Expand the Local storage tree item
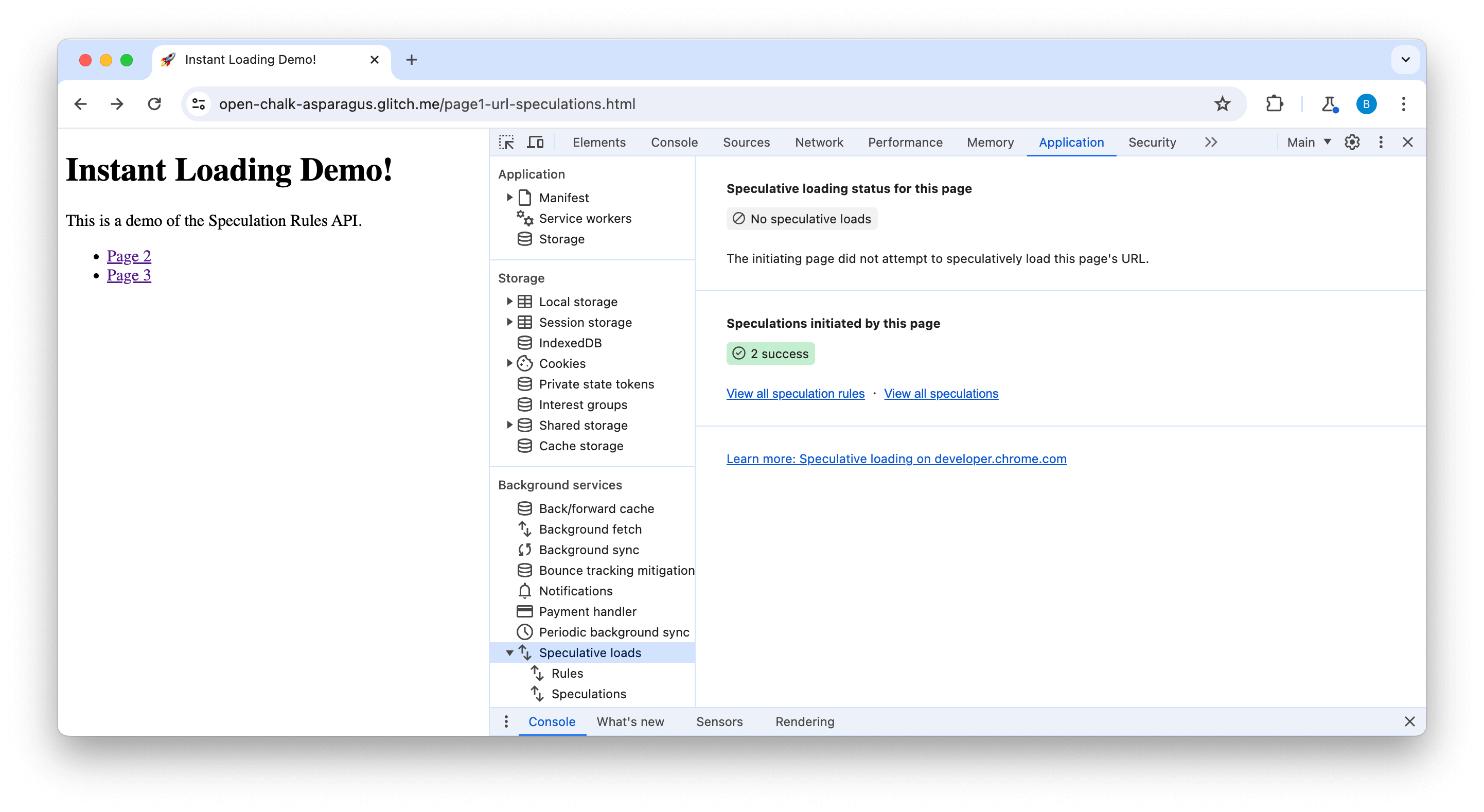Image resolution: width=1484 pixels, height=812 pixels. coord(510,301)
